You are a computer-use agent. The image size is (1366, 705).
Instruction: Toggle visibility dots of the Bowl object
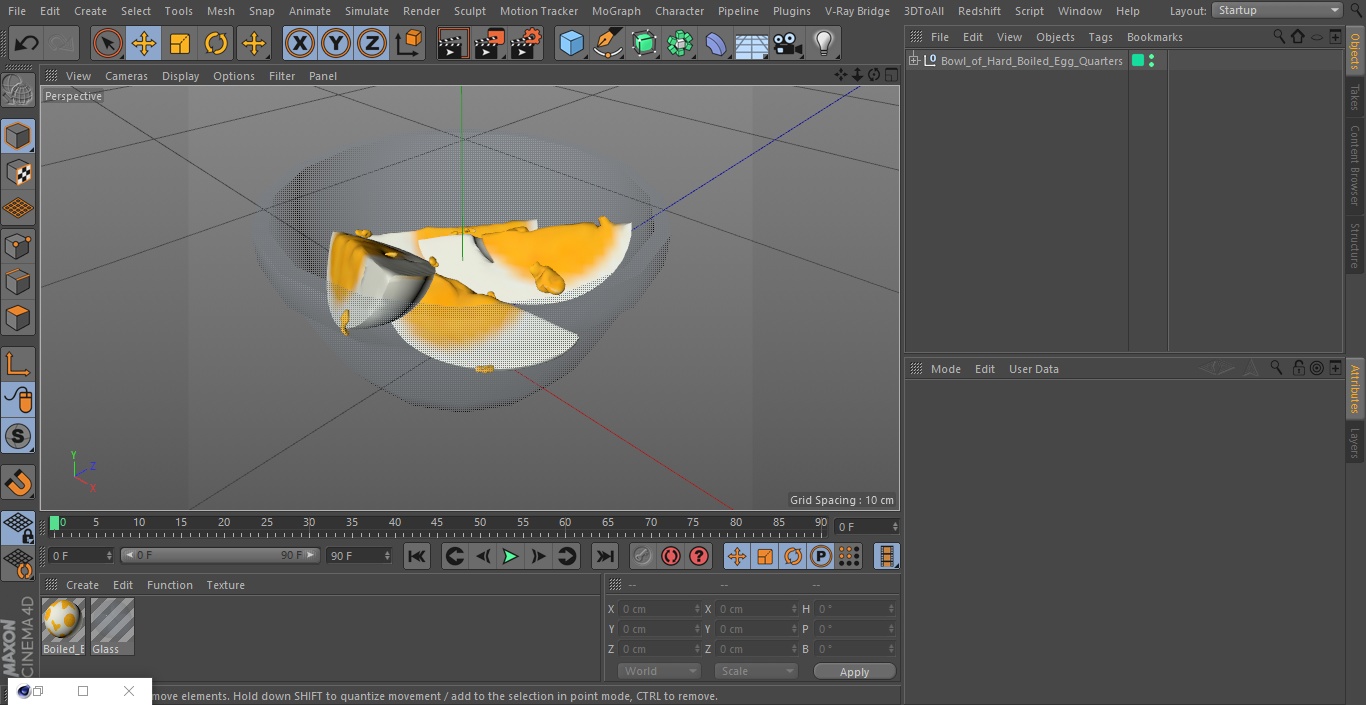(1152, 61)
